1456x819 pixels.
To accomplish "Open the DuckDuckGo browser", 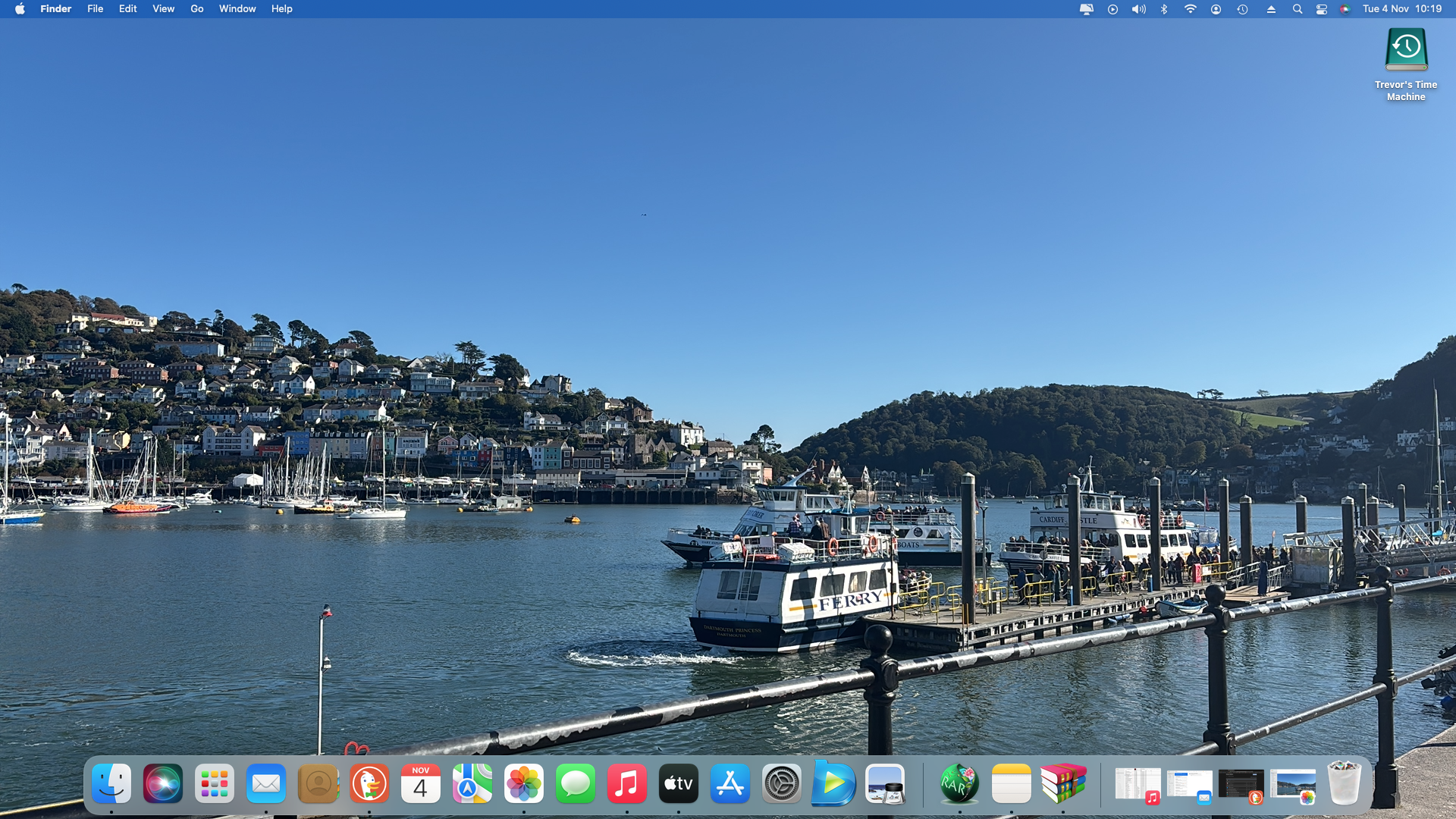I will pos(369,783).
